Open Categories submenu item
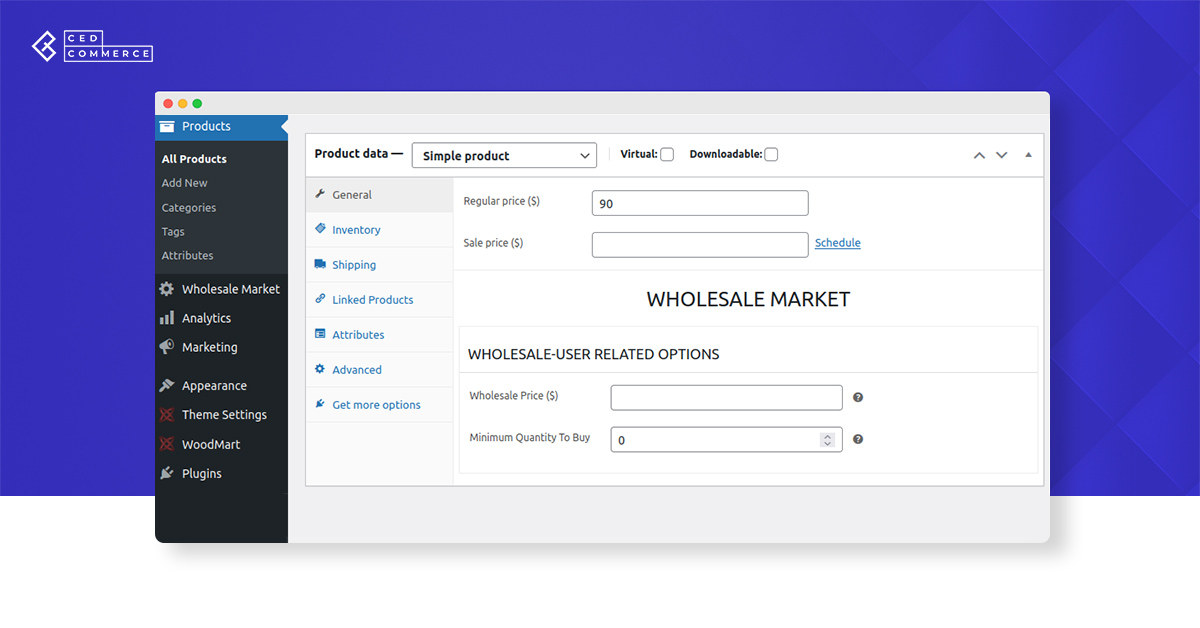 [x=189, y=208]
